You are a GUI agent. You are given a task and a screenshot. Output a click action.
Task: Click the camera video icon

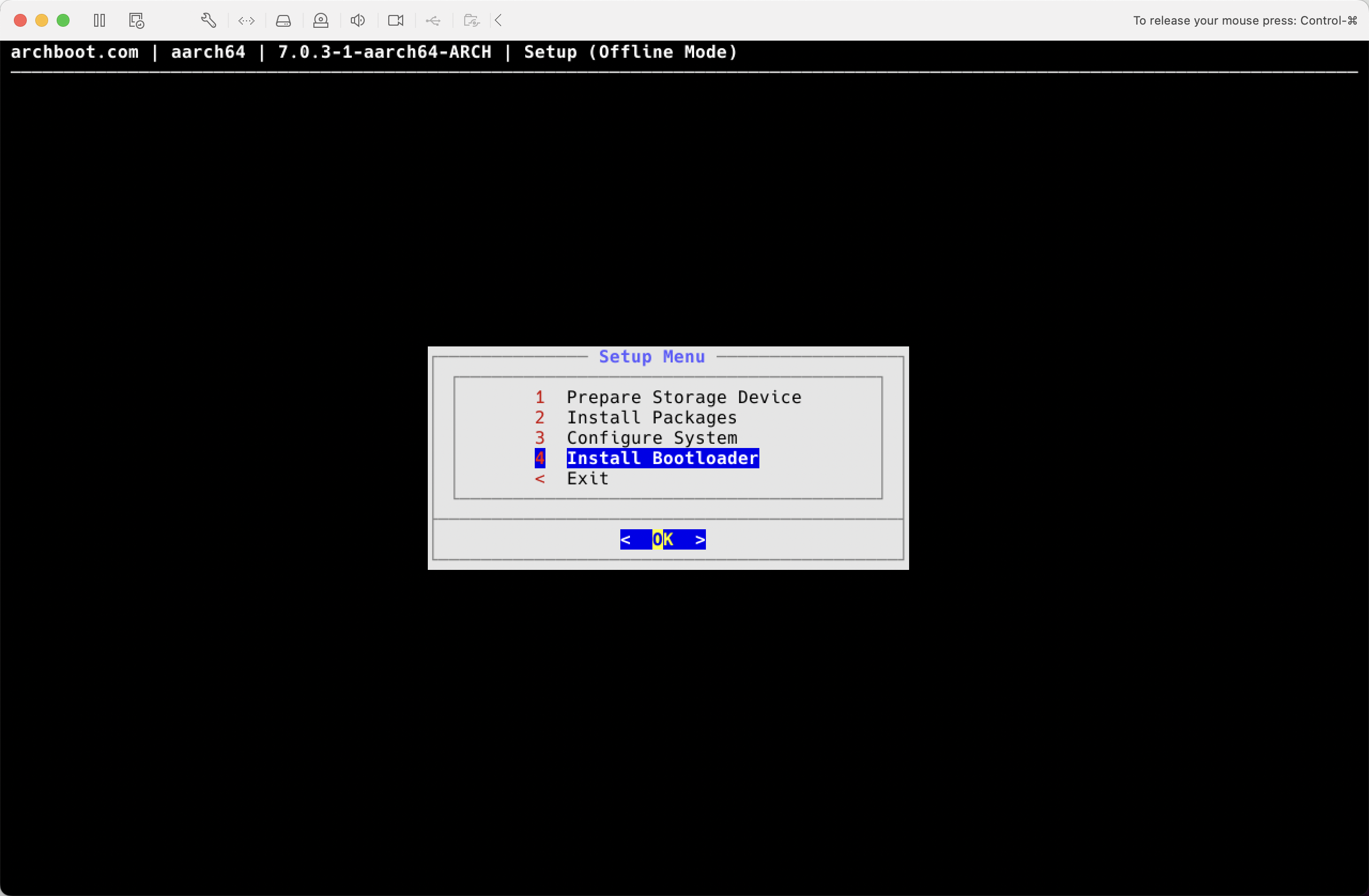click(396, 21)
